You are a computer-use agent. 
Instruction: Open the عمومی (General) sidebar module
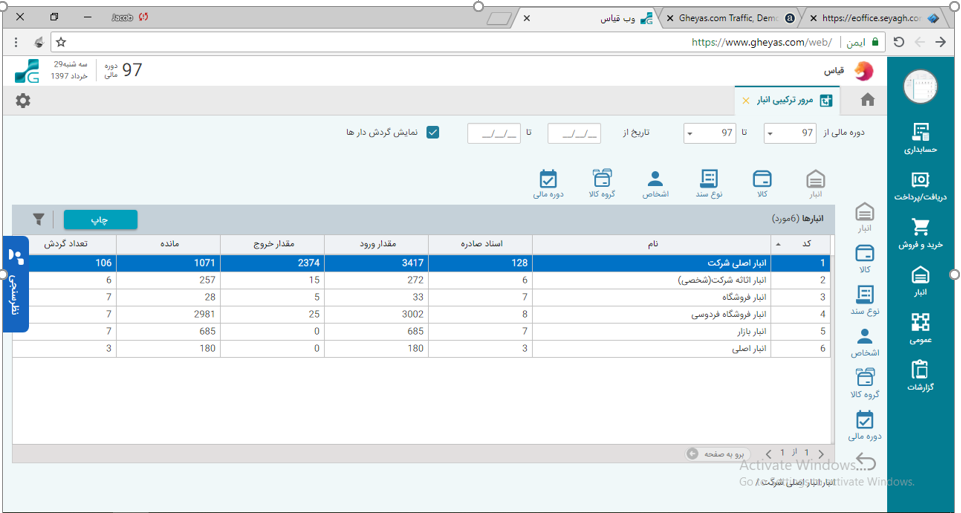pos(921,328)
